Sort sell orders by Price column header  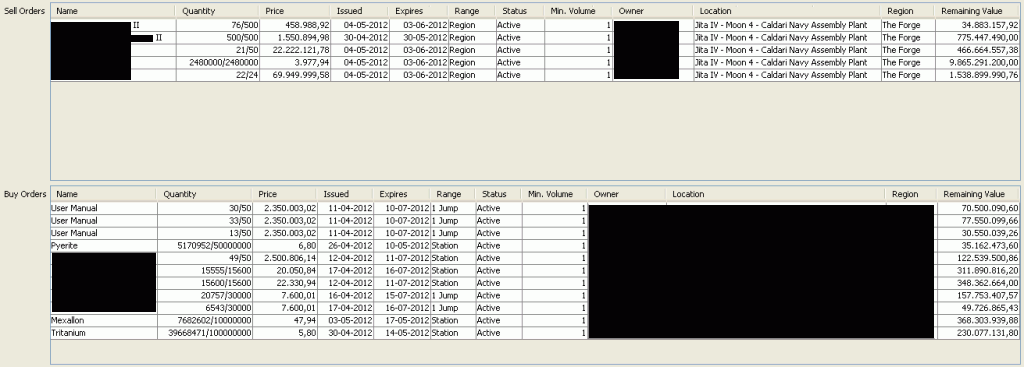[295, 11]
